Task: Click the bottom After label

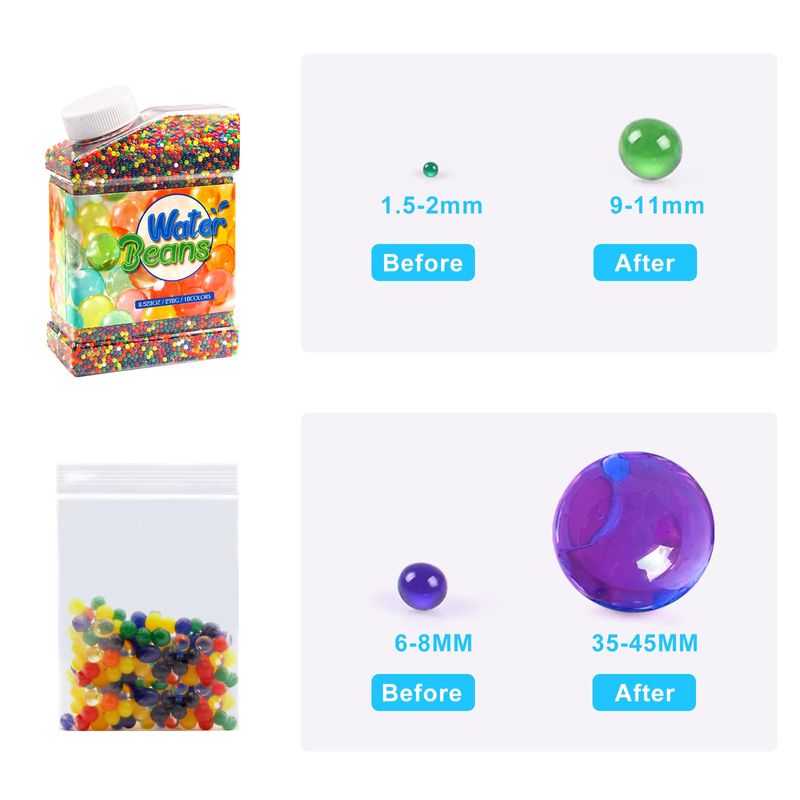Action: [x=644, y=692]
